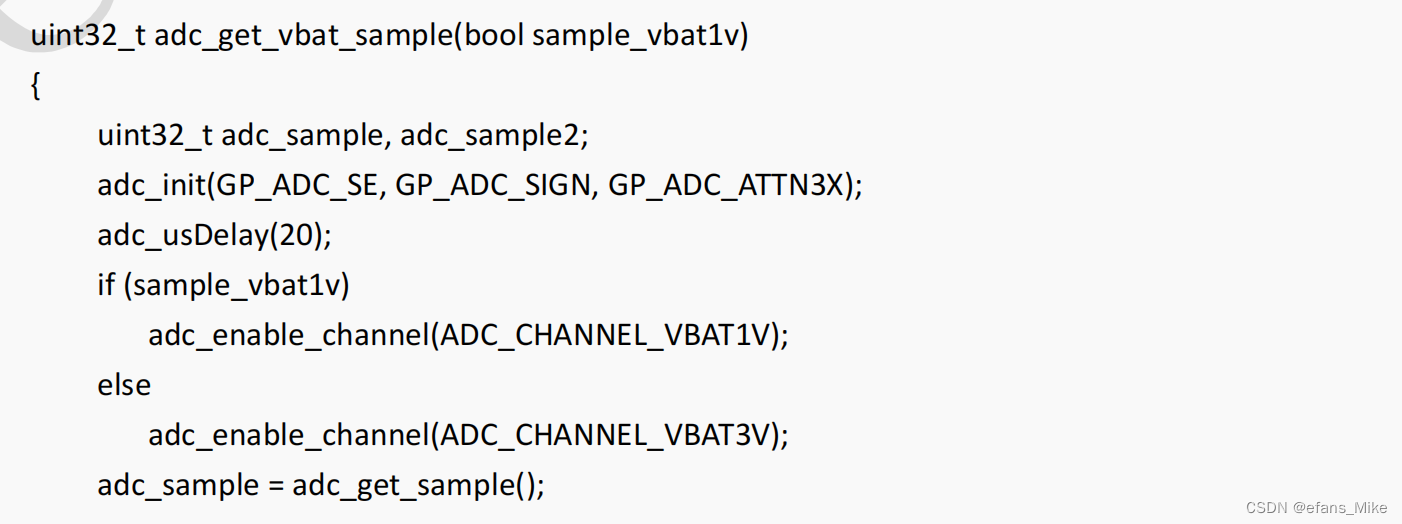Click adc_enable_channel call under the else

pos(287,435)
